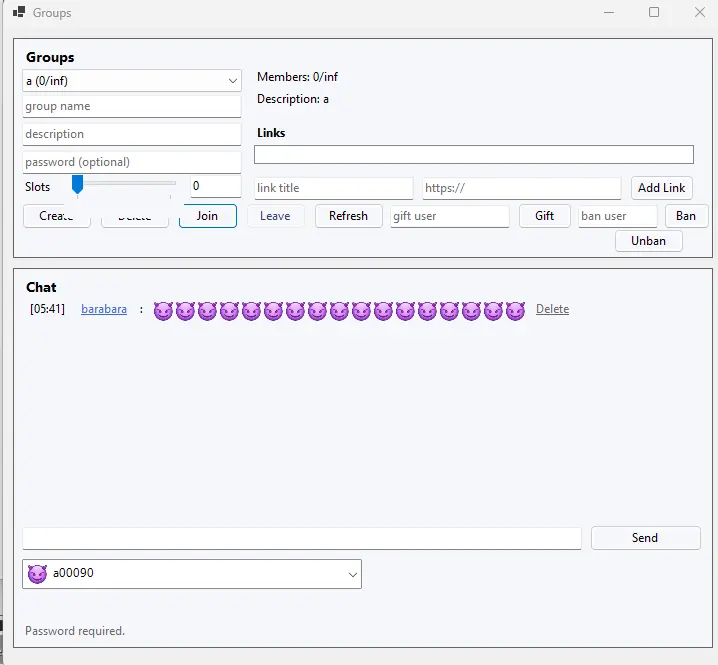Image resolution: width=718 pixels, height=665 pixels.
Task: Click the devil emoji in the user dropdown
Action: point(37,574)
